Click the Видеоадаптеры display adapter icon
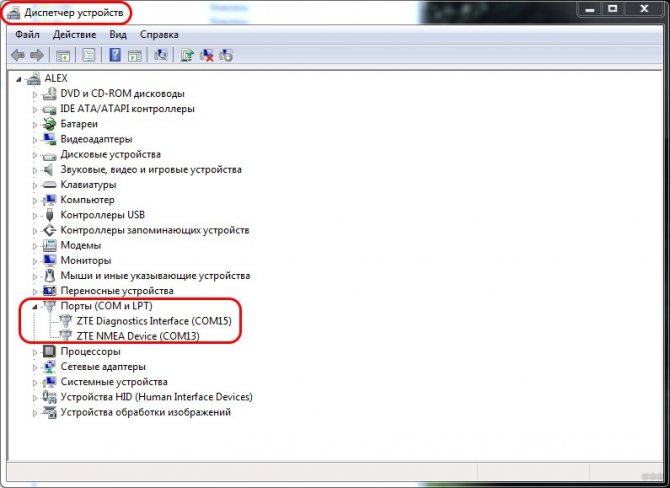The width and height of the screenshot is (670, 488). (x=50, y=139)
